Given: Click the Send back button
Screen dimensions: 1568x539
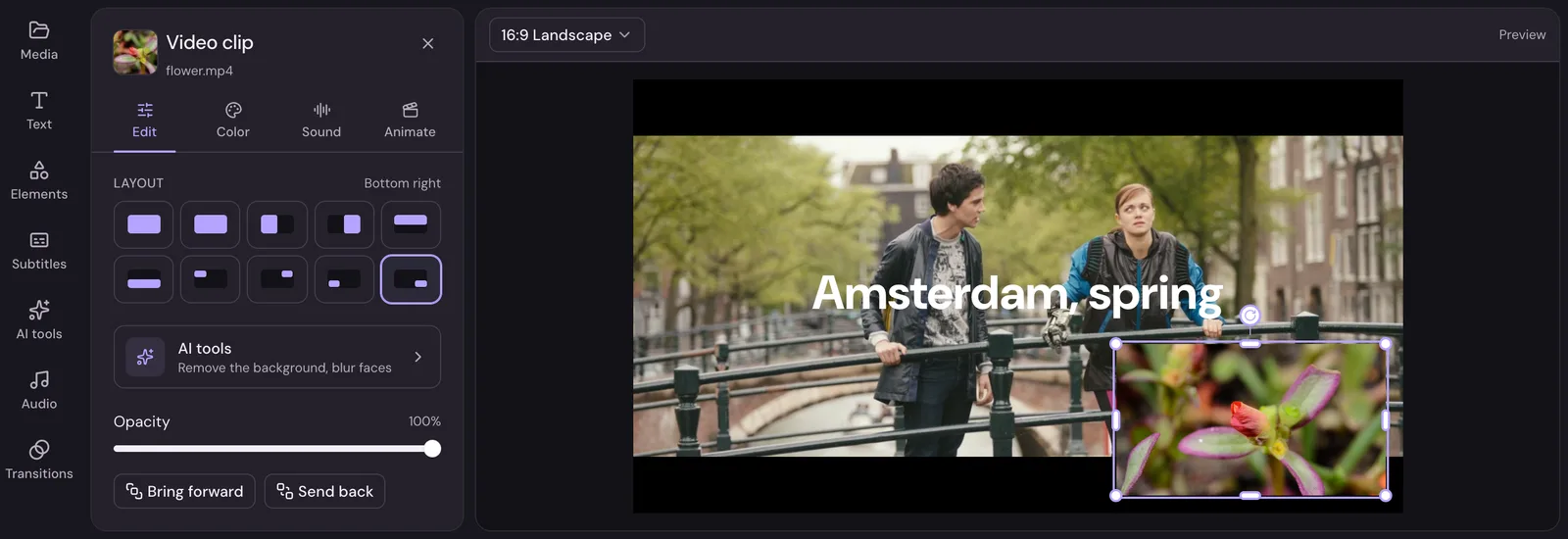Looking at the screenshot, I should tap(324, 491).
